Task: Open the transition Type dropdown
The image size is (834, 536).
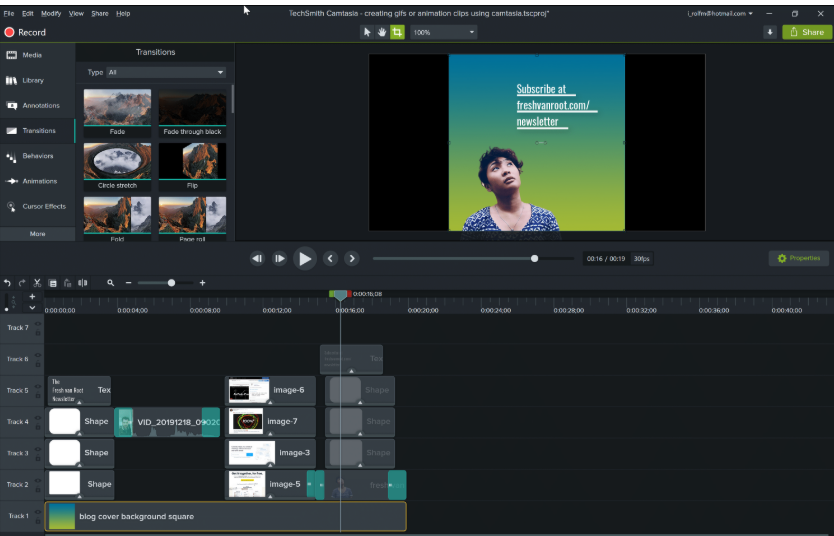Action: point(166,72)
